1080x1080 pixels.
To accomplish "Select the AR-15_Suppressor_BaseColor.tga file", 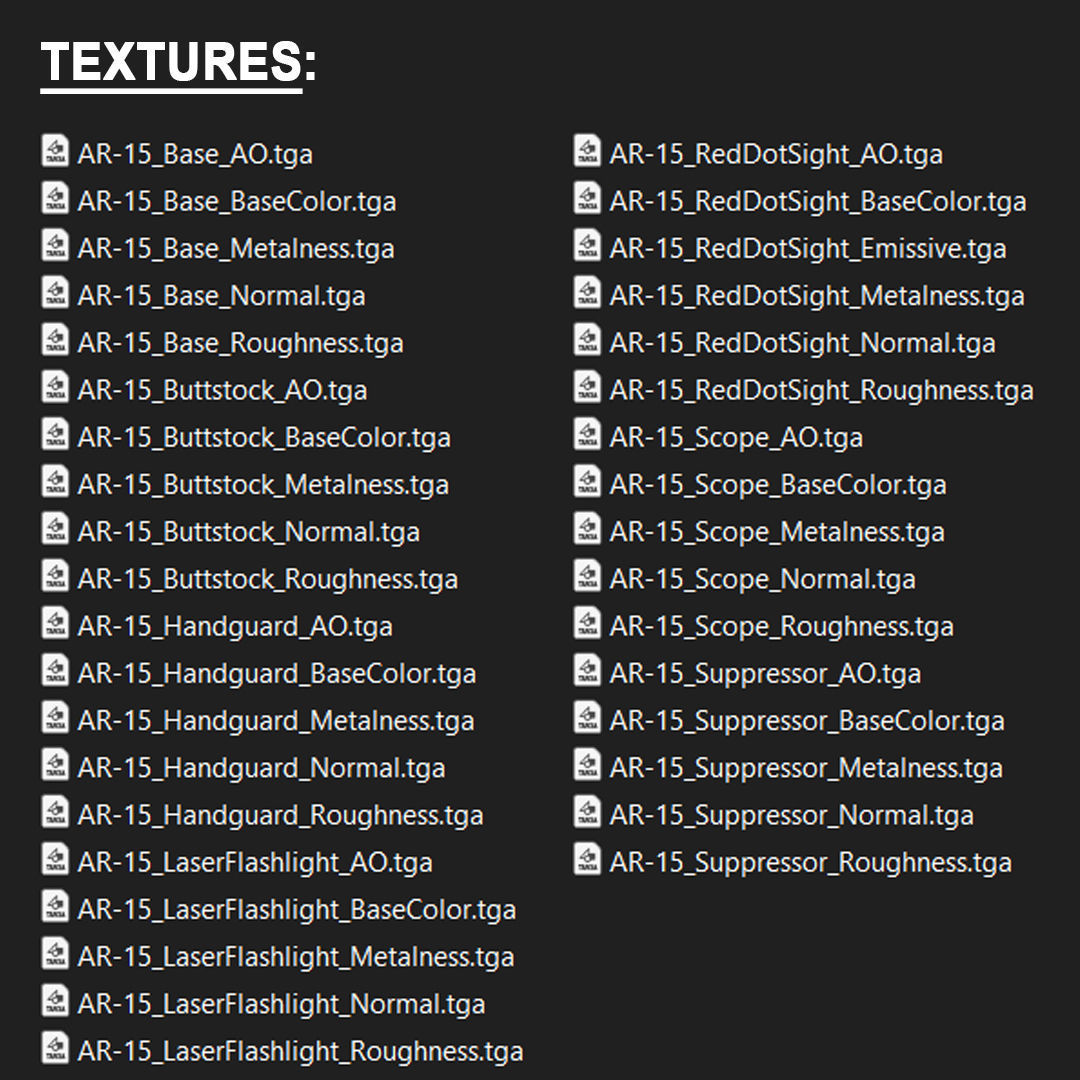I will (x=806, y=721).
